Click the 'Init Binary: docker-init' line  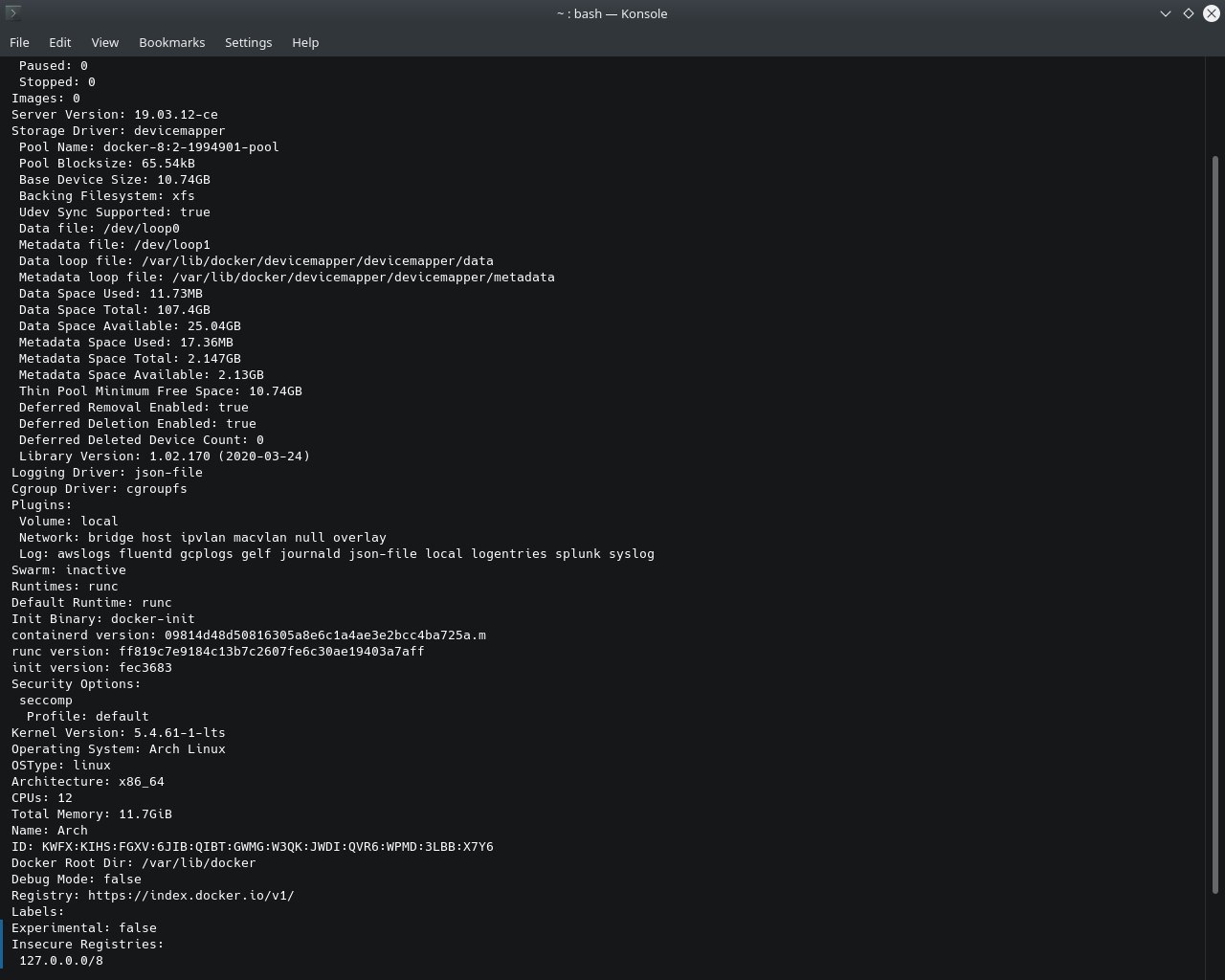coord(103,619)
